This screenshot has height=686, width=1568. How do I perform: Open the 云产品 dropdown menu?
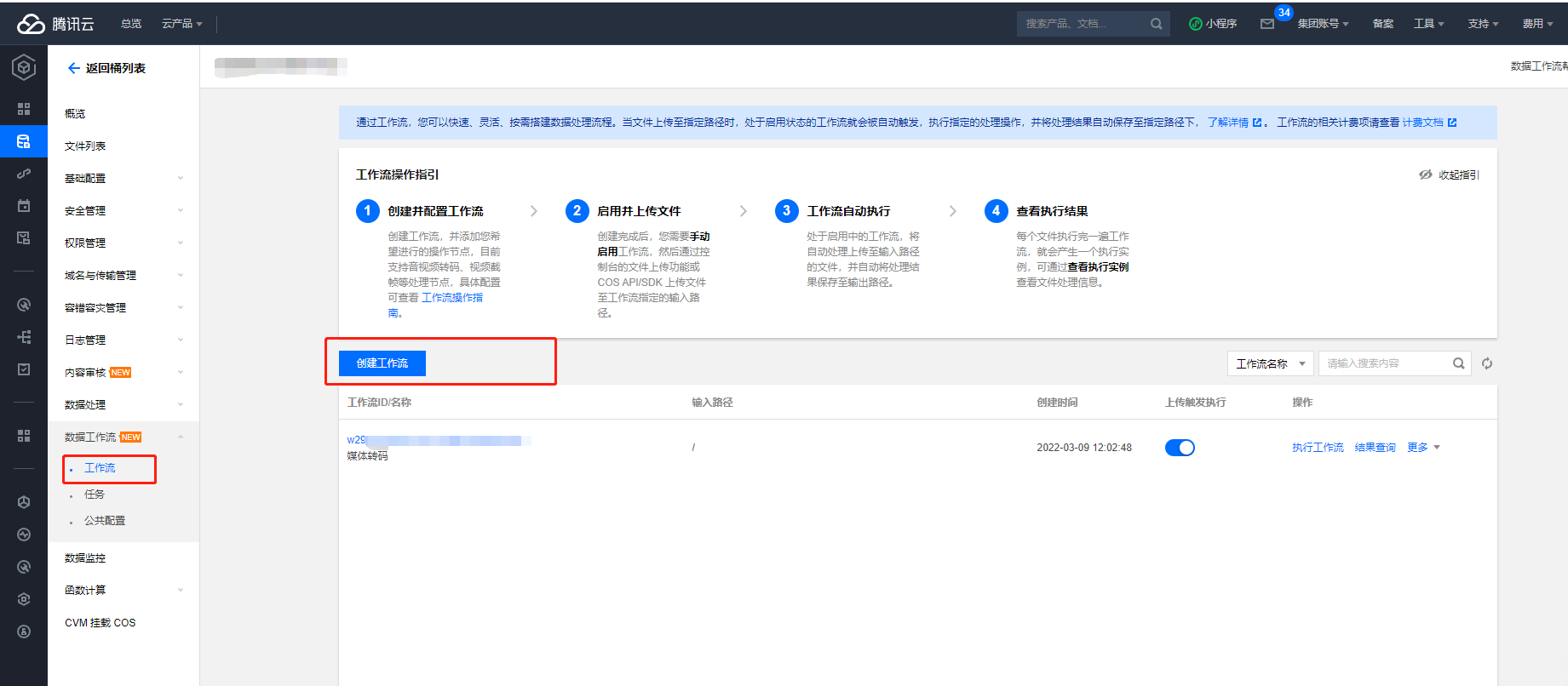(182, 24)
